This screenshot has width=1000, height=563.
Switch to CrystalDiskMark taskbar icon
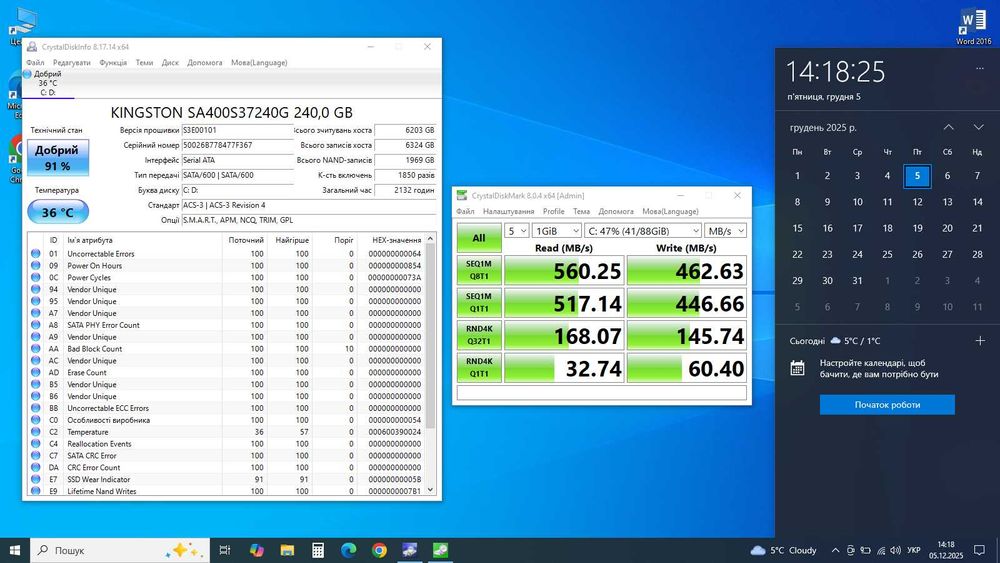(440, 550)
